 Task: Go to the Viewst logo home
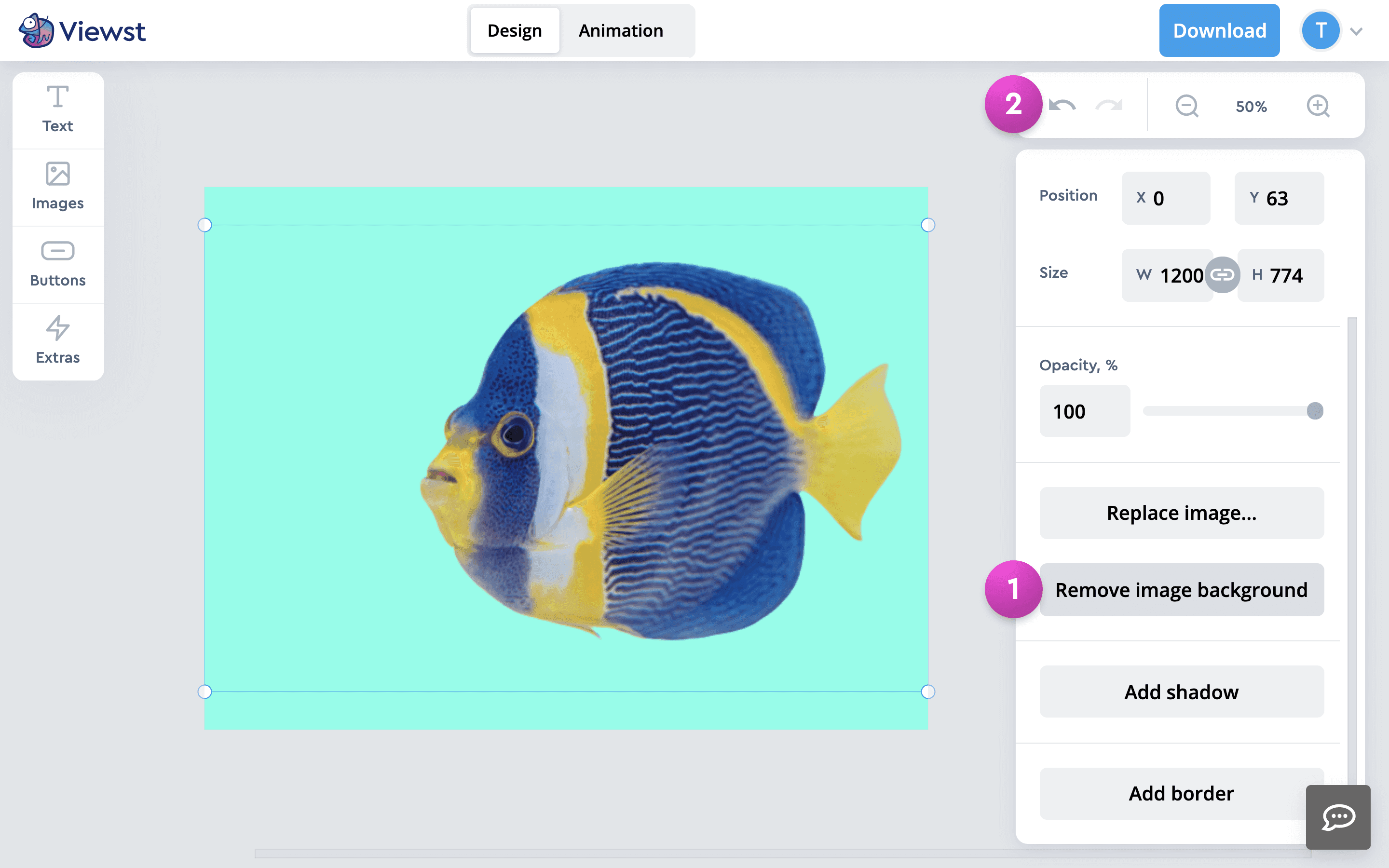[x=82, y=30]
